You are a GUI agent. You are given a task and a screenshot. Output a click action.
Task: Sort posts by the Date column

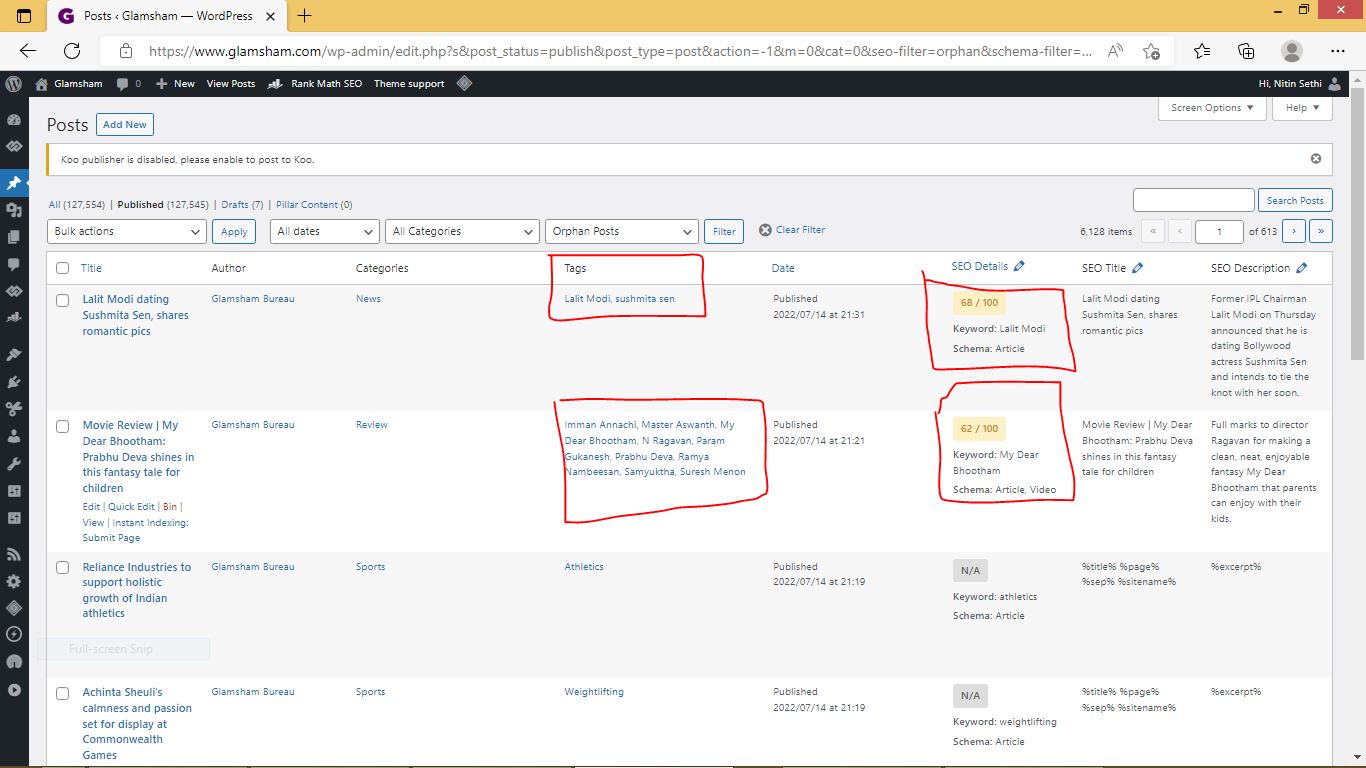[783, 268]
